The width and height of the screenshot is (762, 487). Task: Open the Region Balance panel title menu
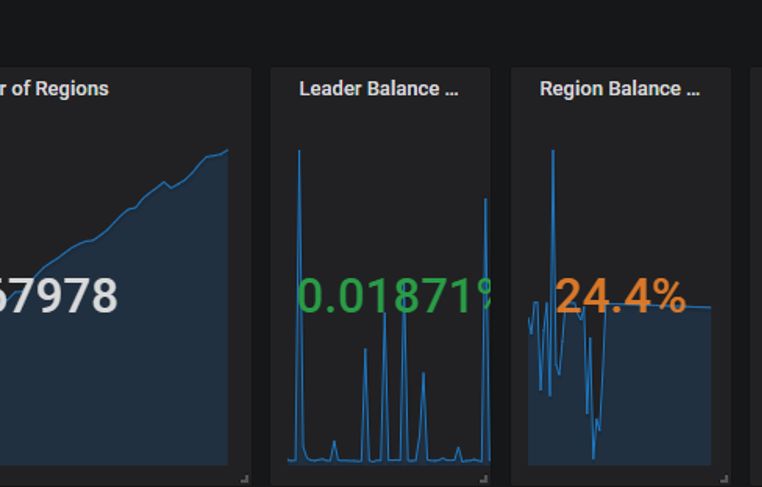point(619,89)
